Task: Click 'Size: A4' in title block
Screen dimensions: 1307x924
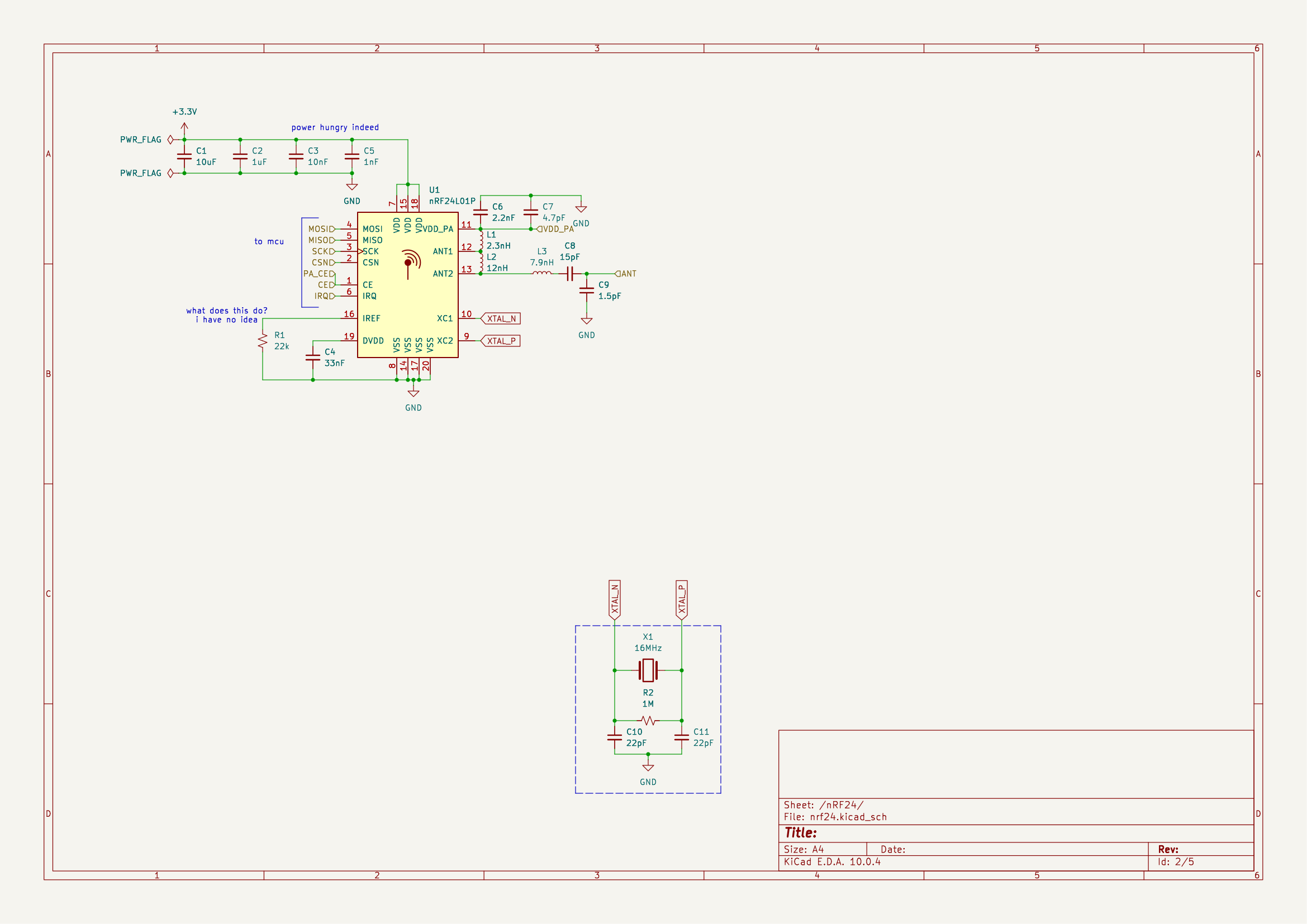Action: (803, 850)
